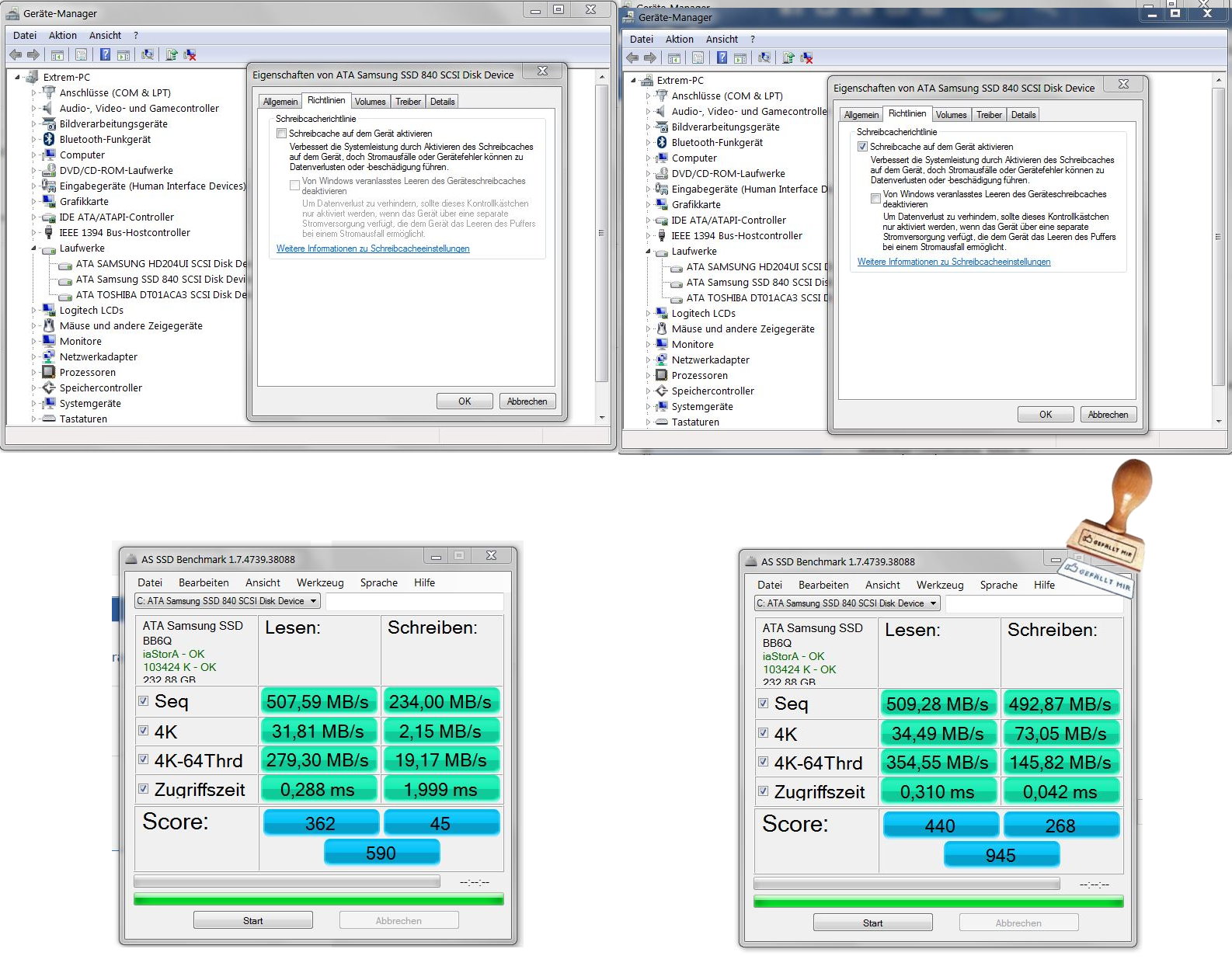Expand Anschlüsse (COM & LPT) in left tree

[x=34, y=93]
